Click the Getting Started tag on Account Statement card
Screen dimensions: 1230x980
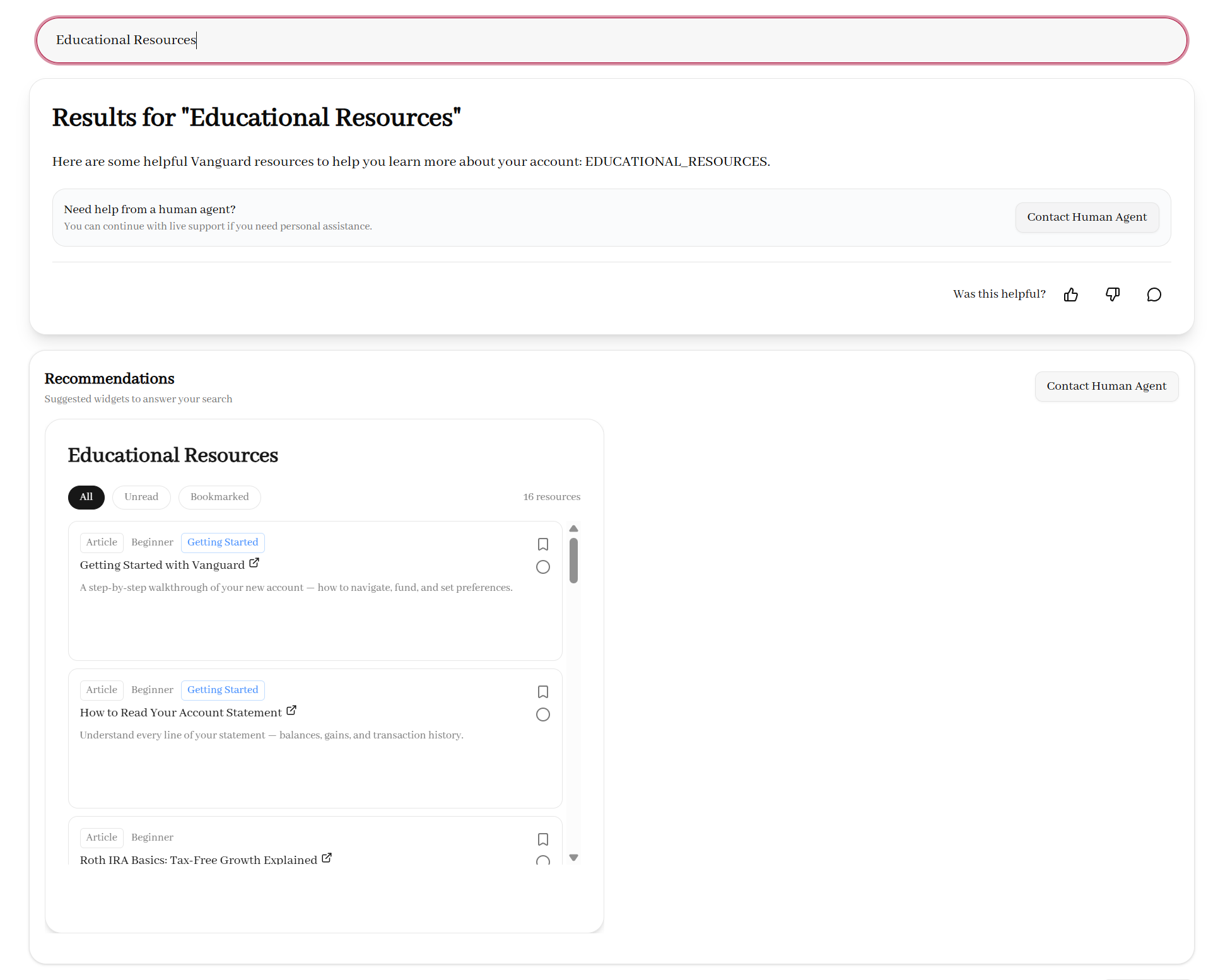click(x=223, y=690)
